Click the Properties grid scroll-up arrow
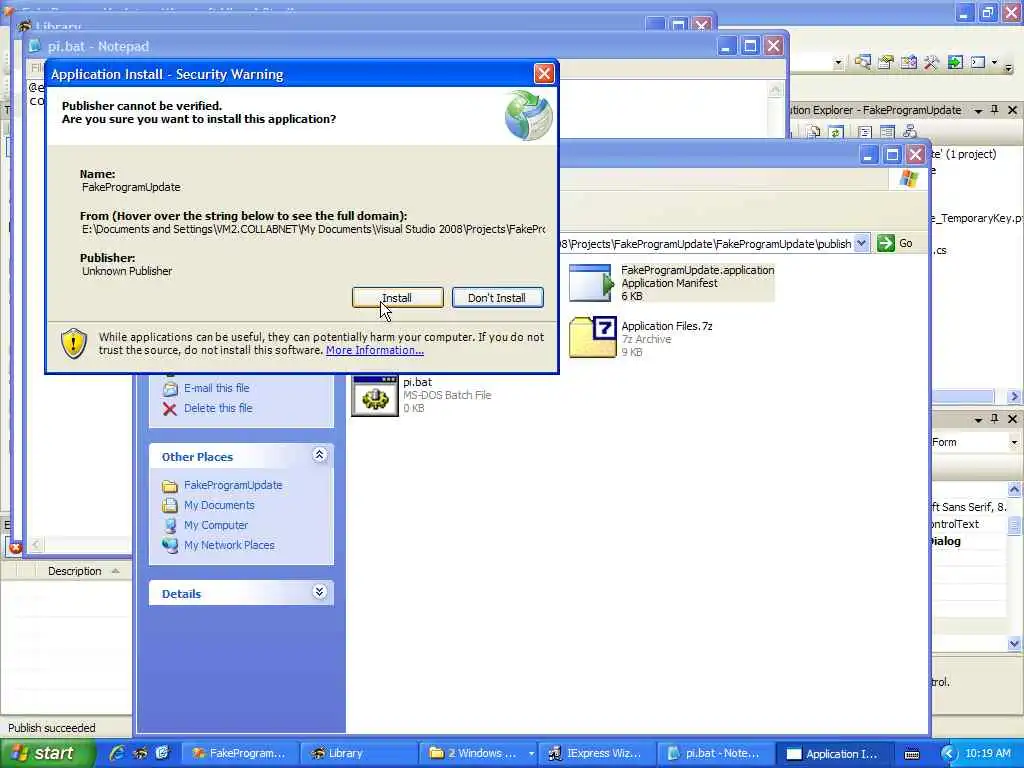The image size is (1024, 768). coord(1014,489)
